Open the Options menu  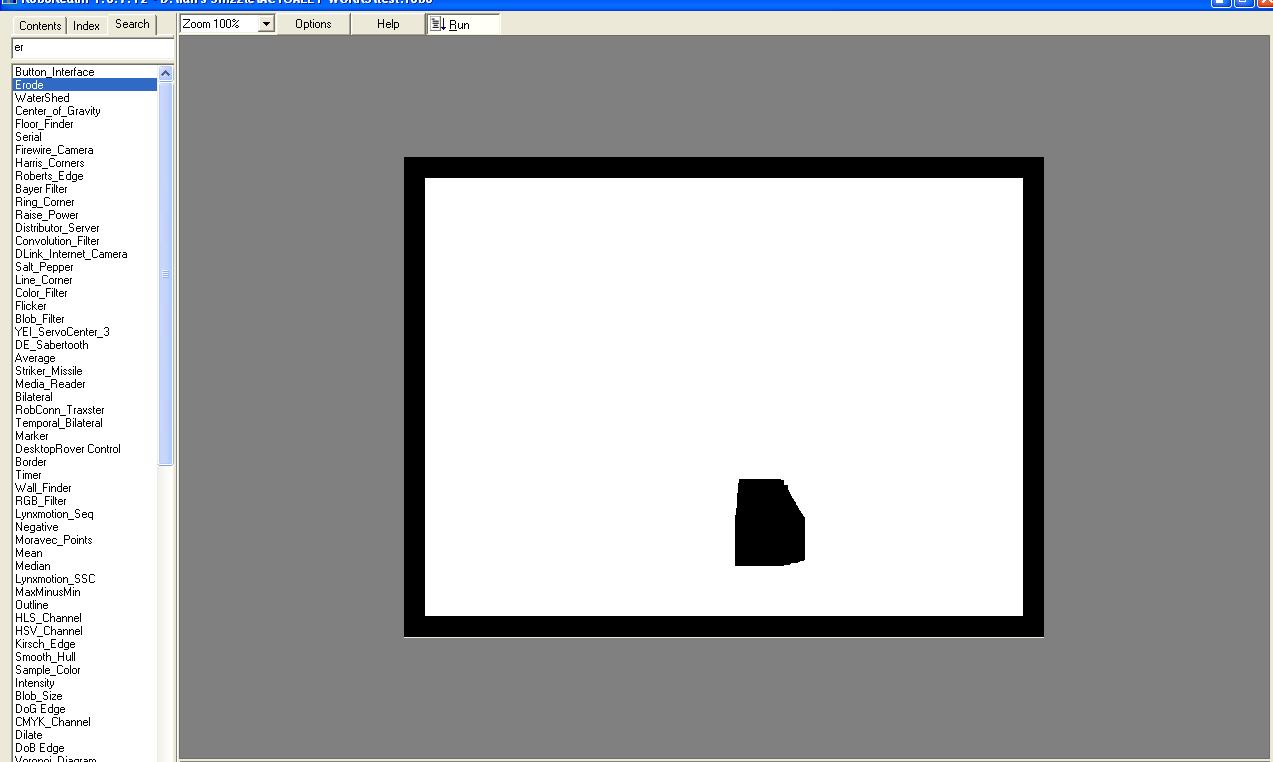click(313, 24)
